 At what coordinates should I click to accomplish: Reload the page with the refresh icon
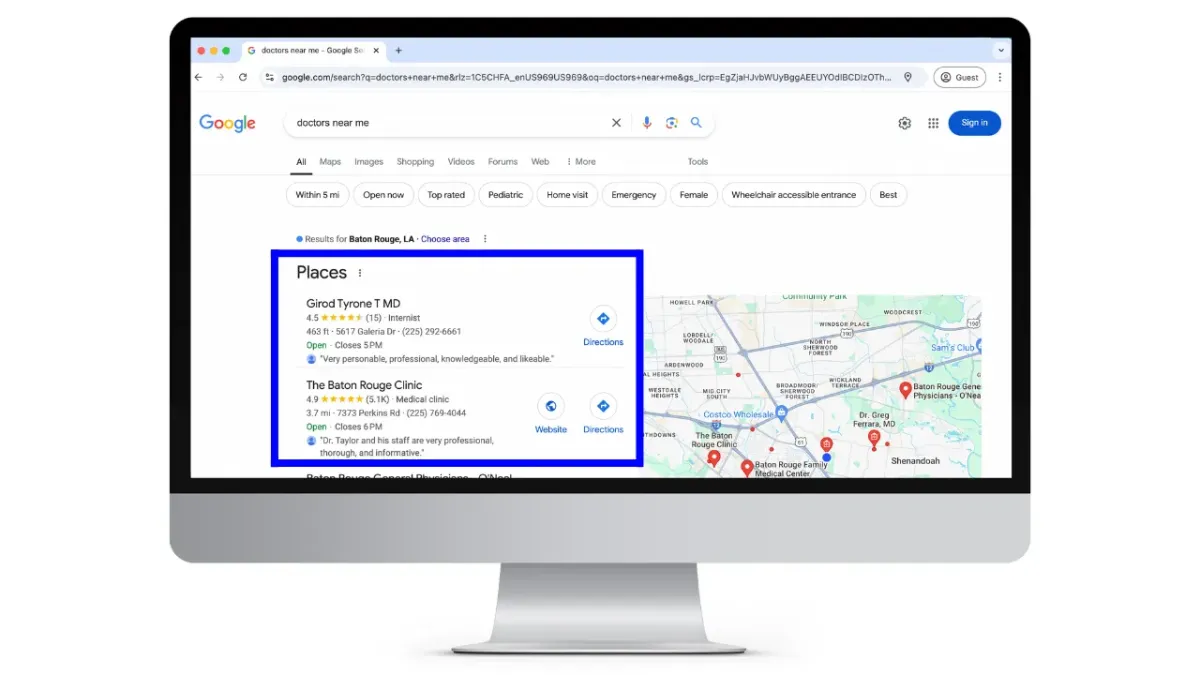[x=243, y=77]
